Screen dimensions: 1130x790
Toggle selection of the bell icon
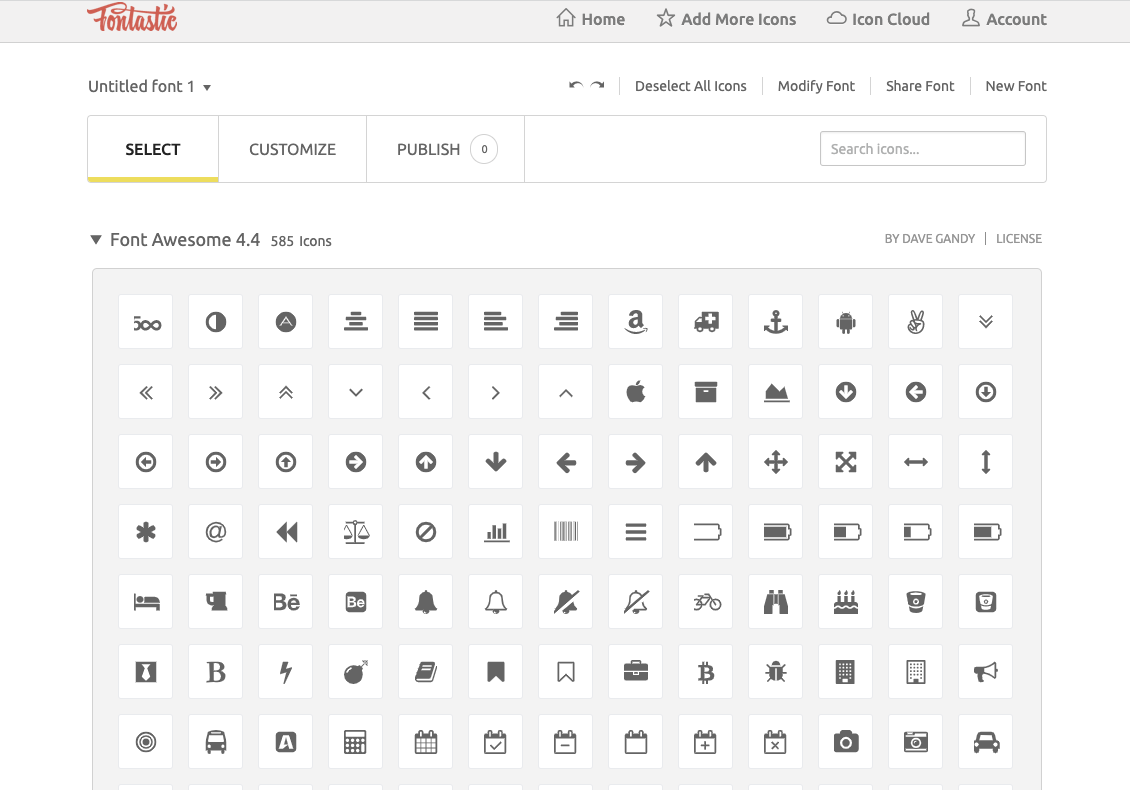(x=425, y=601)
